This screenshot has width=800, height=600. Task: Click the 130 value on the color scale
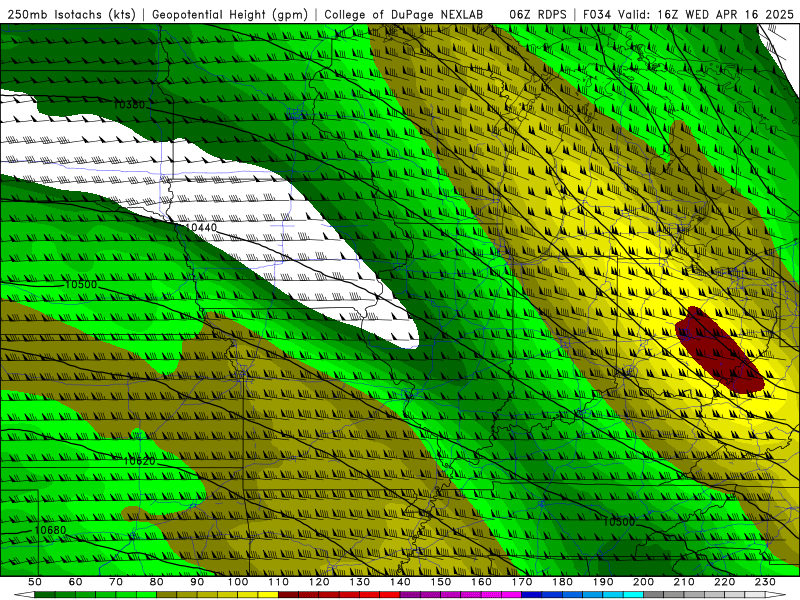[360, 582]
